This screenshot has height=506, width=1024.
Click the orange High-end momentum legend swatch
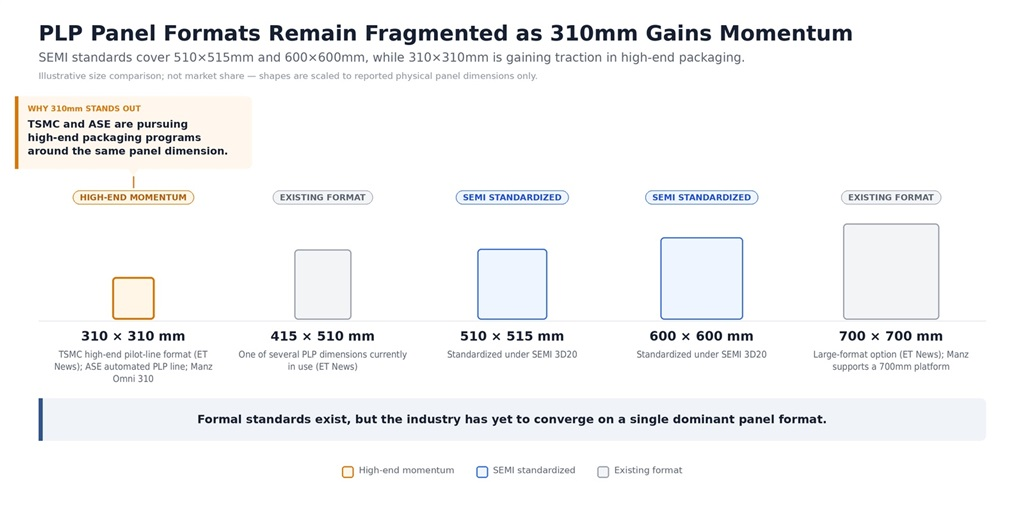348,471
